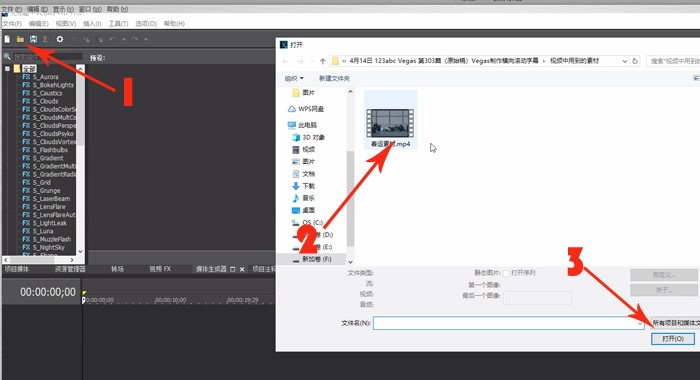Screen dimensions: 700x380
Task: Select OS (C:) drive in sidebar
Action: [x=307, y=222]
